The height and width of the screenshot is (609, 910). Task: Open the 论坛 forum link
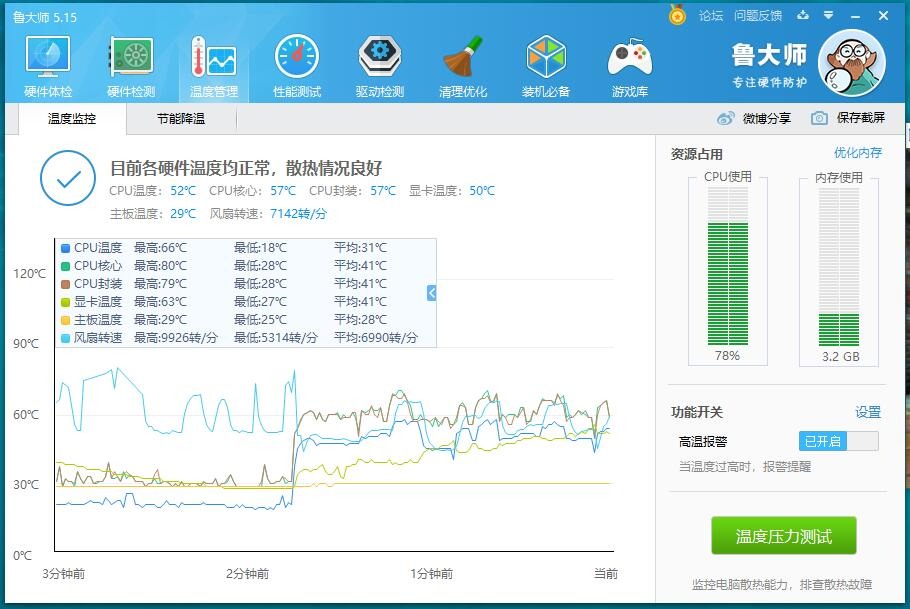pos(710,16)
